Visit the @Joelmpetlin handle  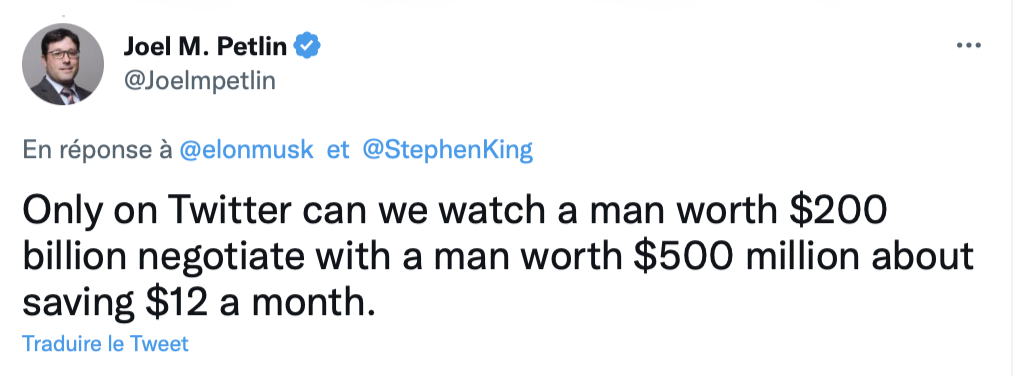[x=199, y=81]
